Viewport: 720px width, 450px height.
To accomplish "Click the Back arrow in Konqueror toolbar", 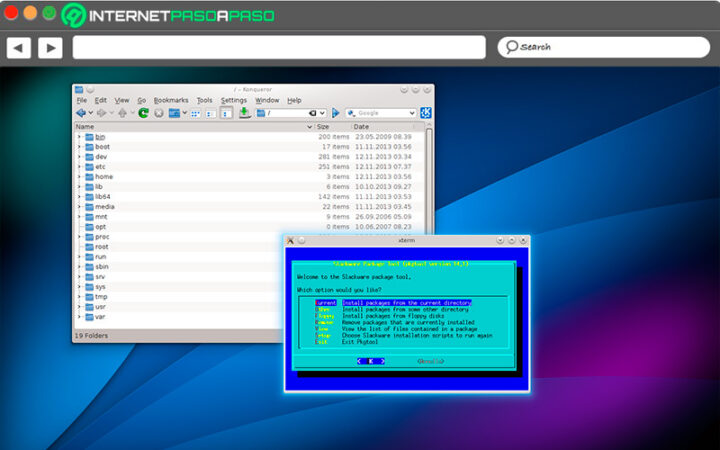I will [81, 113].
